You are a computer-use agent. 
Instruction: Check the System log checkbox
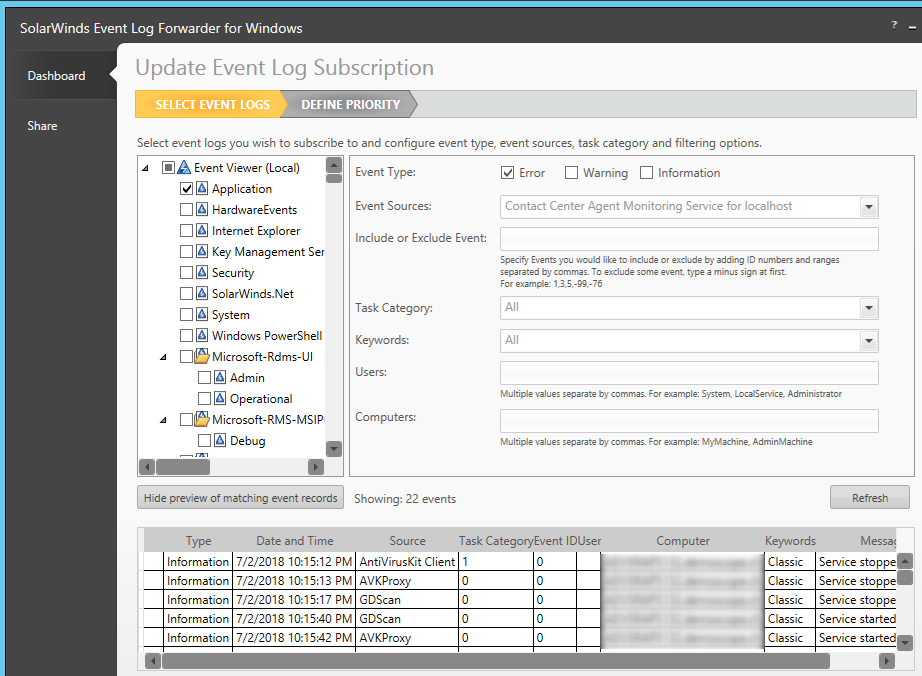186,314
